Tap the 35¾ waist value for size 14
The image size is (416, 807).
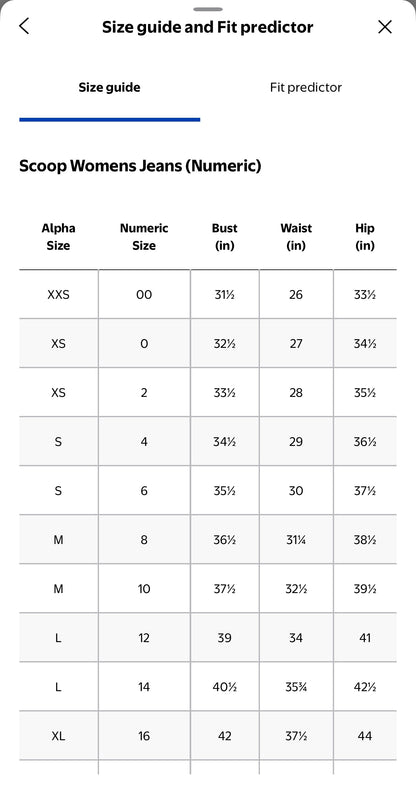(296, 687)
